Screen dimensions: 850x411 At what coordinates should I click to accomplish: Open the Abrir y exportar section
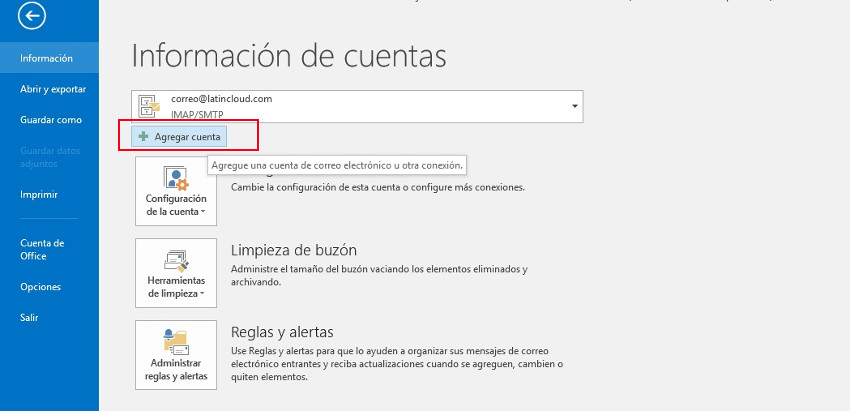(53, 89)
